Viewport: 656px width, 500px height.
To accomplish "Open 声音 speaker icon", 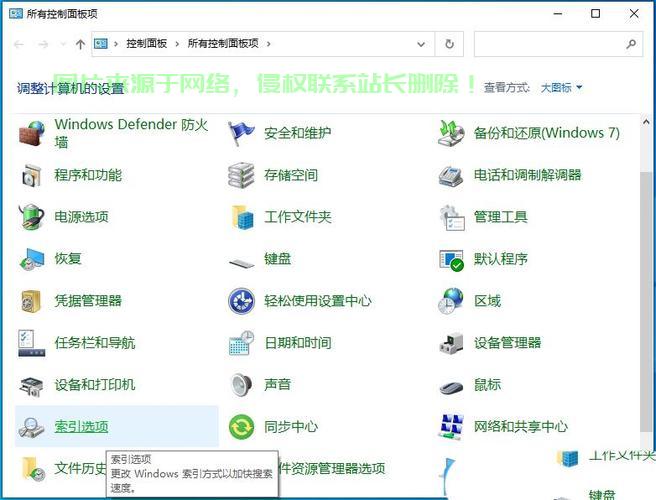I will pos(241,385).
